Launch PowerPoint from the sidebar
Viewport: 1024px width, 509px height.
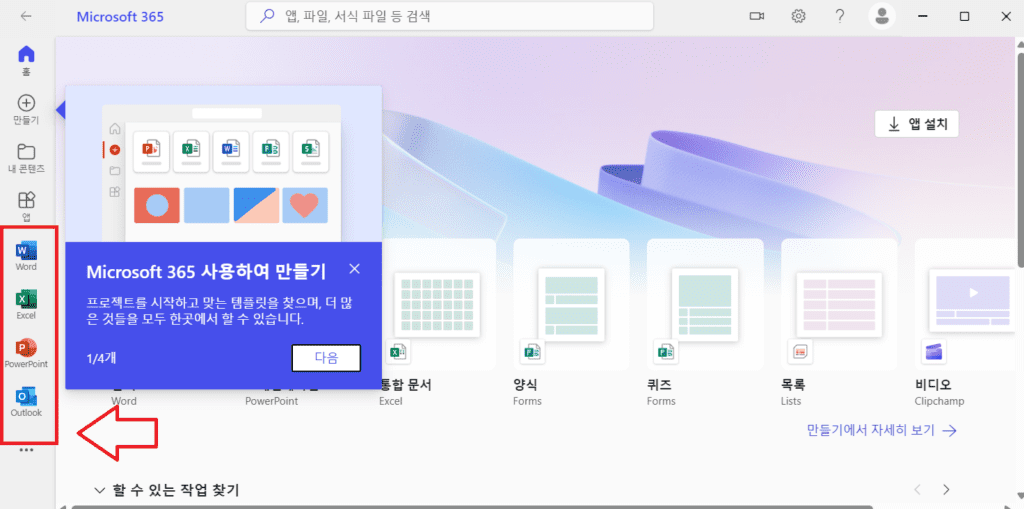coord(26,353)
